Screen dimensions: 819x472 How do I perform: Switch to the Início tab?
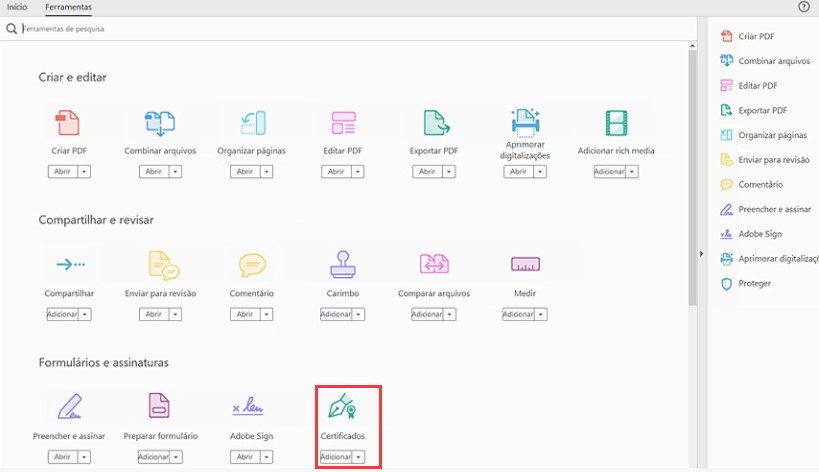click(17, 7)
